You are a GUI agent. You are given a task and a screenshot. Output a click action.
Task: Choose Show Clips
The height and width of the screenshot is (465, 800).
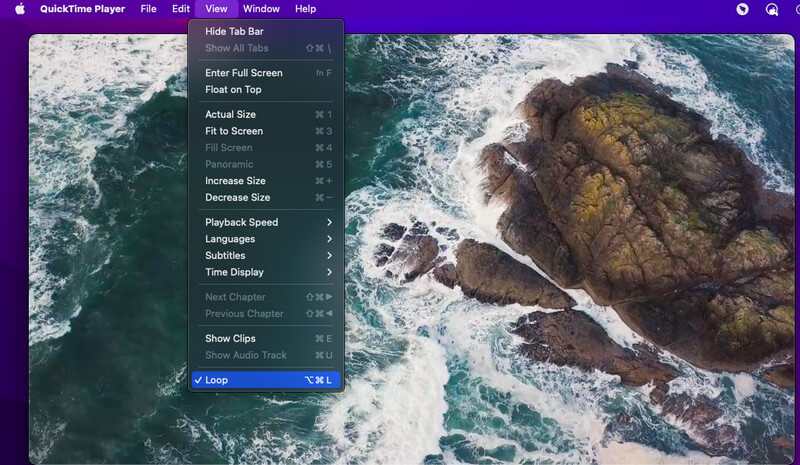coord(266,338)
